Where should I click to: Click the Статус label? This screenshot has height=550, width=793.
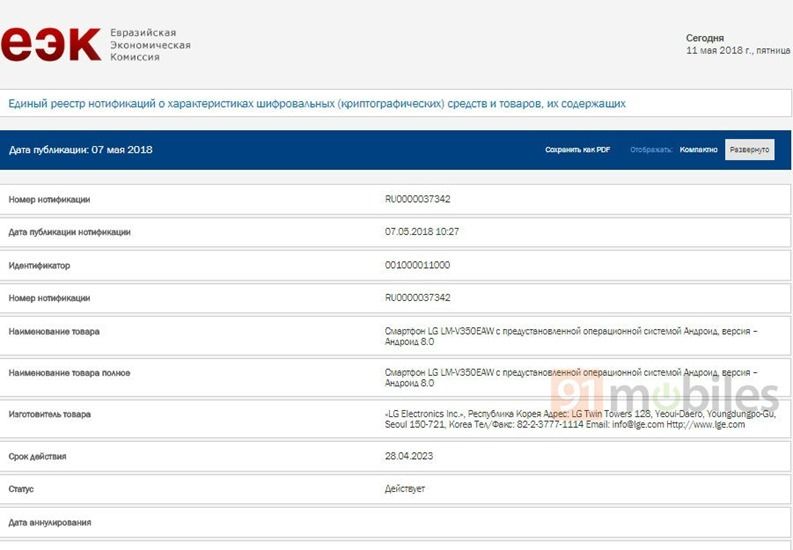pos(21,489)
